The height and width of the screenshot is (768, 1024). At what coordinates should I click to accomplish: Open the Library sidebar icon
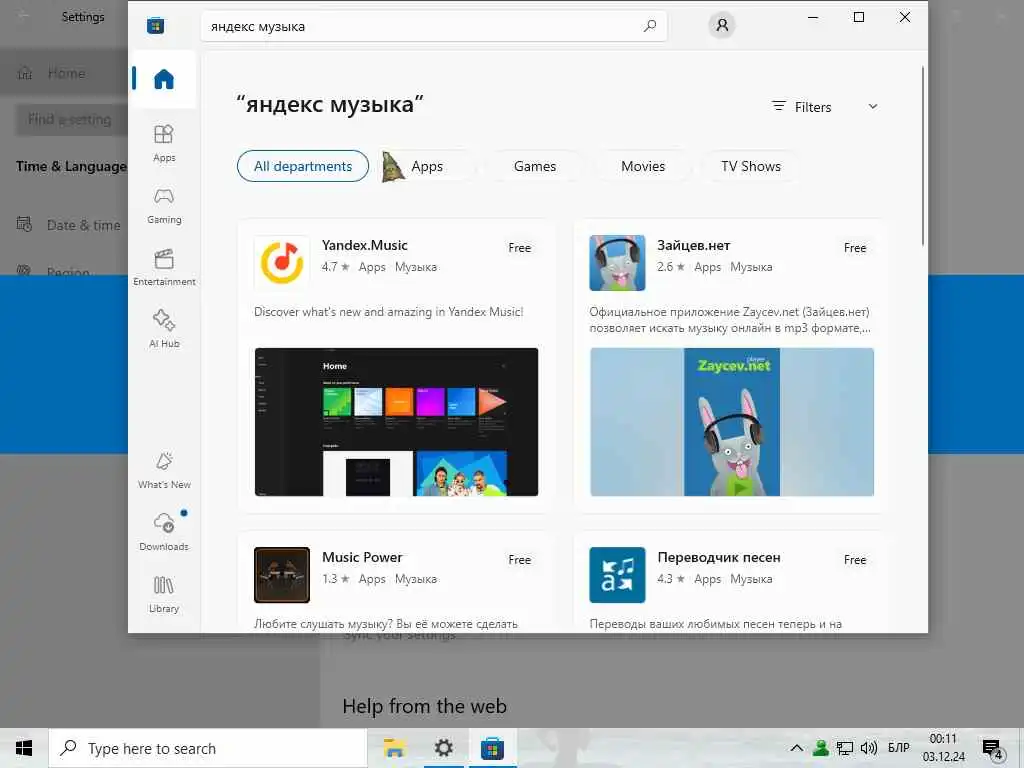click(x=164, y=594)
